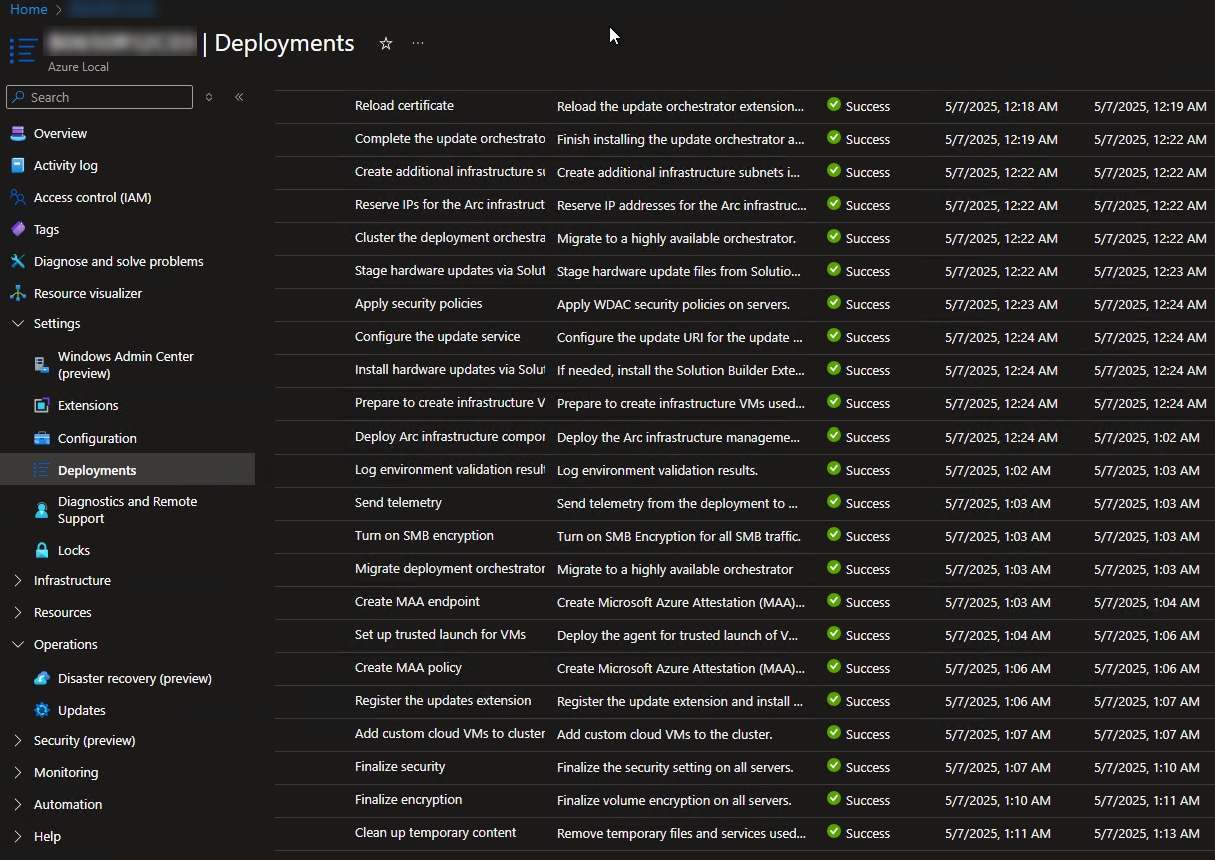Click into the sidebar Search field
The image size is (1215, 860).
pyautogui.click(x=99, y=97)
